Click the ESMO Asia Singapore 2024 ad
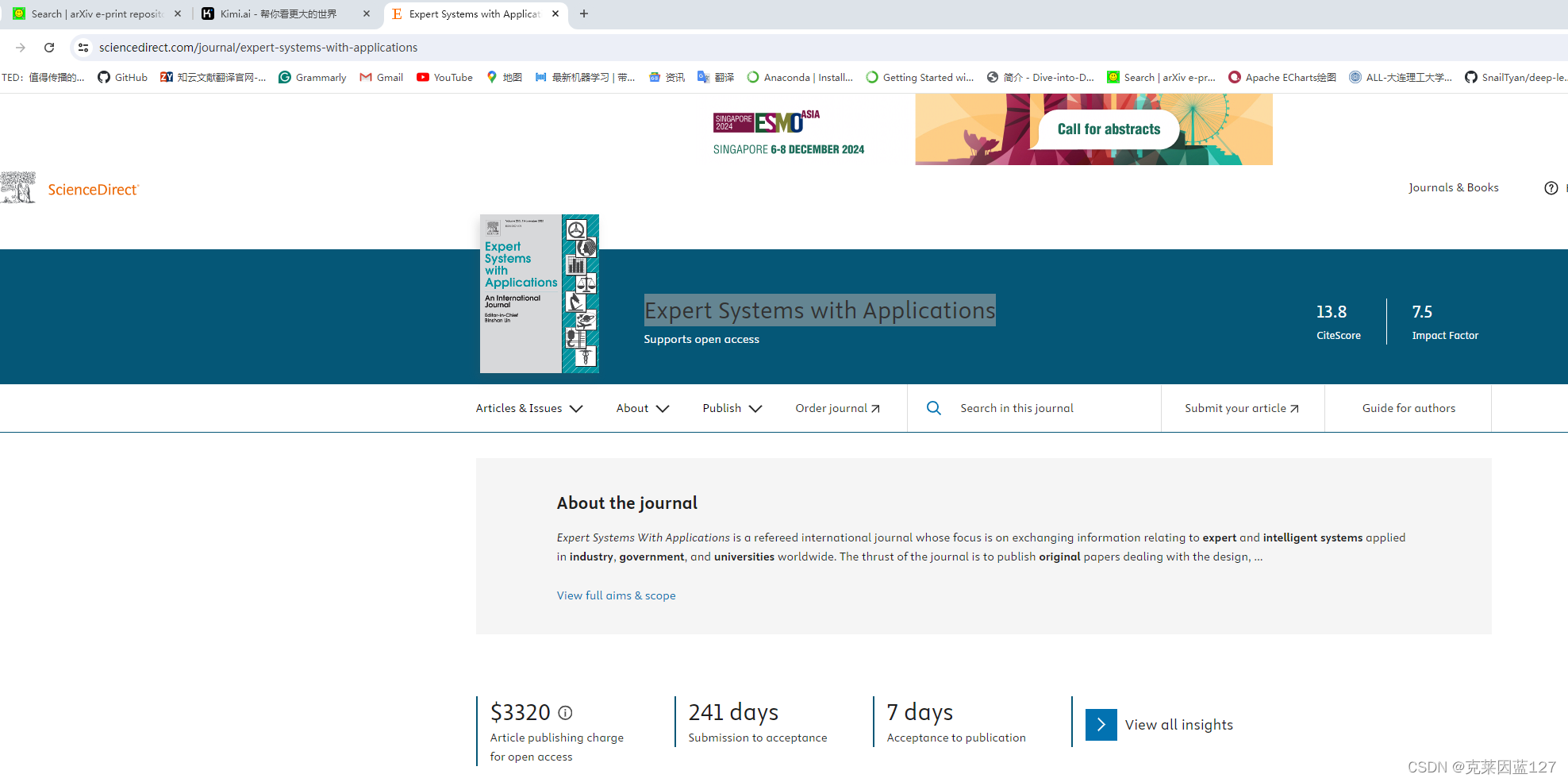 [789, 133]
